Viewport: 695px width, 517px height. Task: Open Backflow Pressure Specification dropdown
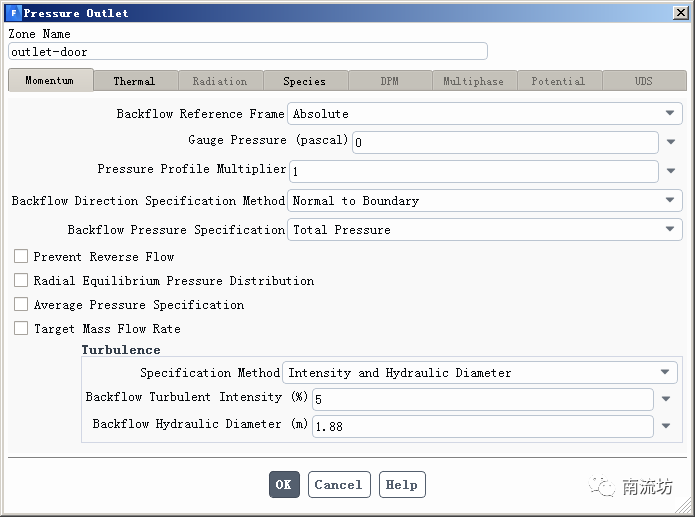point(670,230)
